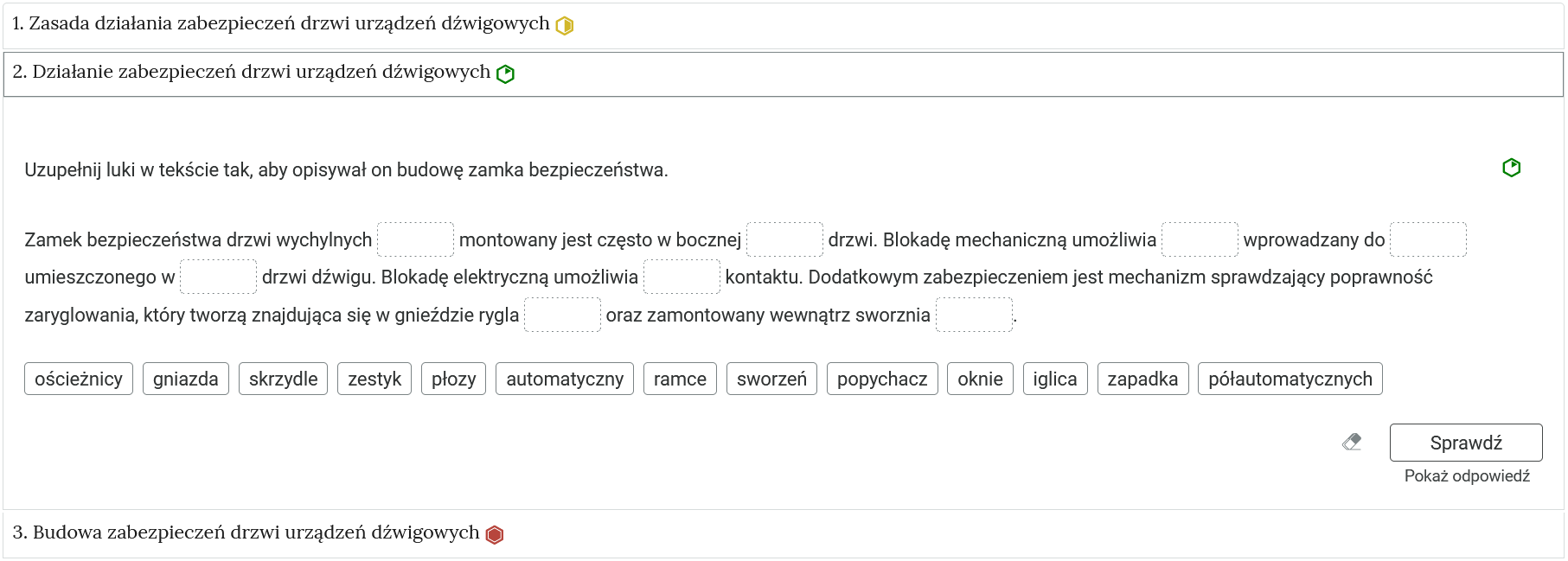Select the word tile ościeżnicy

tap(78, 378)
